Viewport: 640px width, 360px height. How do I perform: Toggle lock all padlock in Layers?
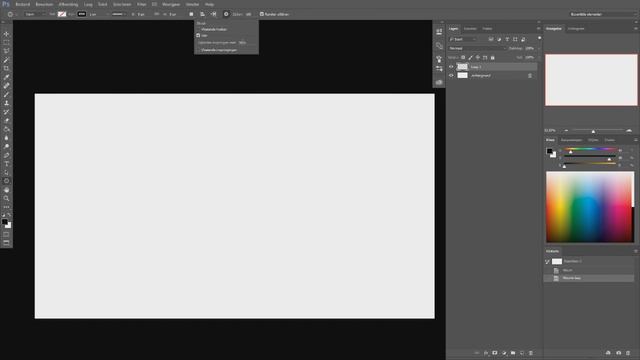(x=493, y=58)
